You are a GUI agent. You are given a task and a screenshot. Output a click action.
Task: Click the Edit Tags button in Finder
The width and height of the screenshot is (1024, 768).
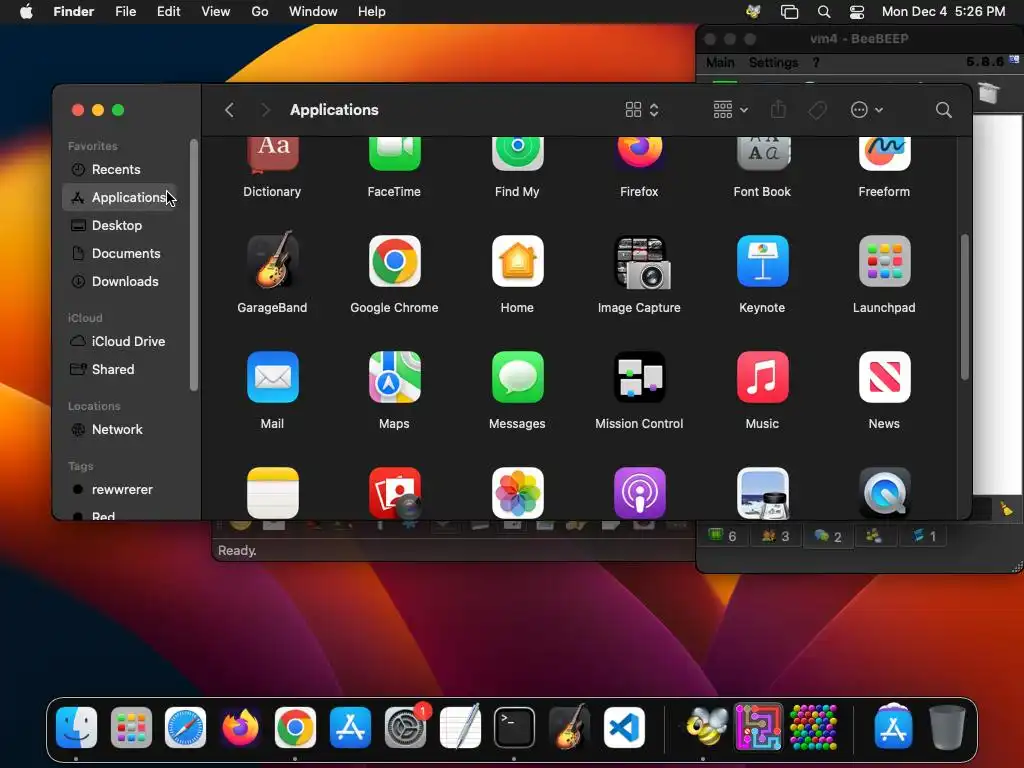[x=817, y=110]
